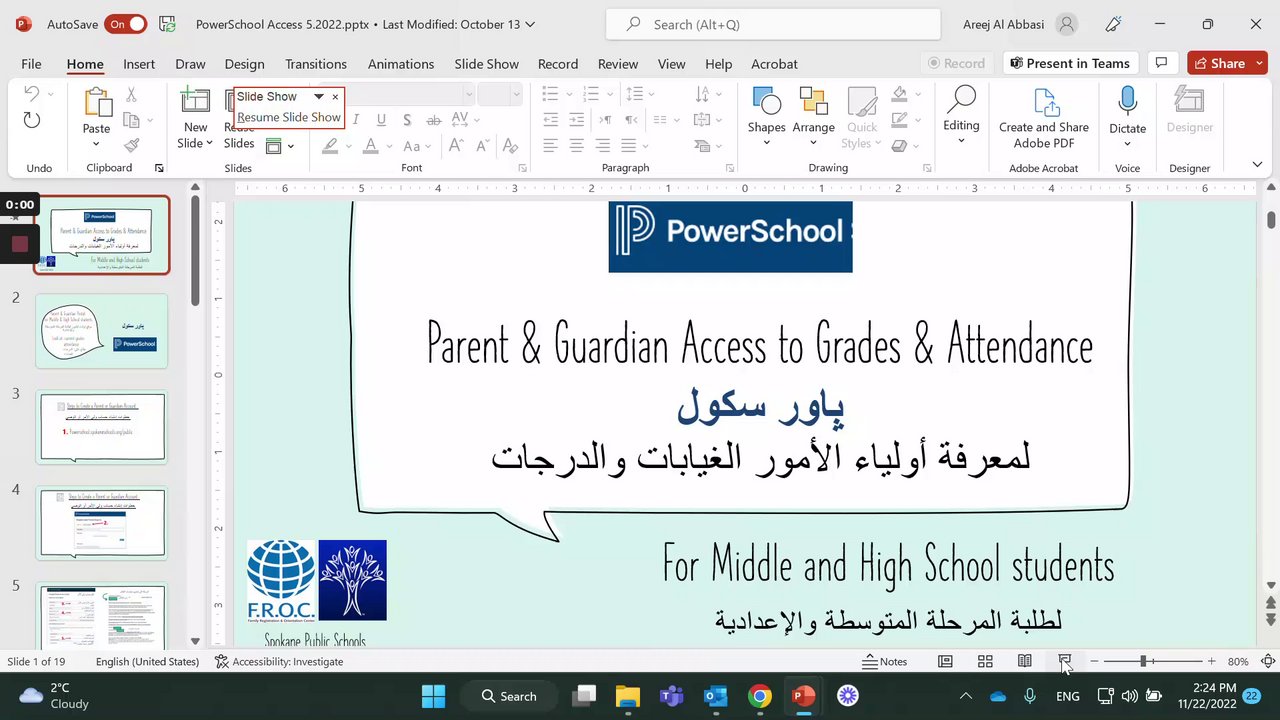Start Dictate microphone
This screenshot has height=720, width=1280.
[x=1127, y=101]
